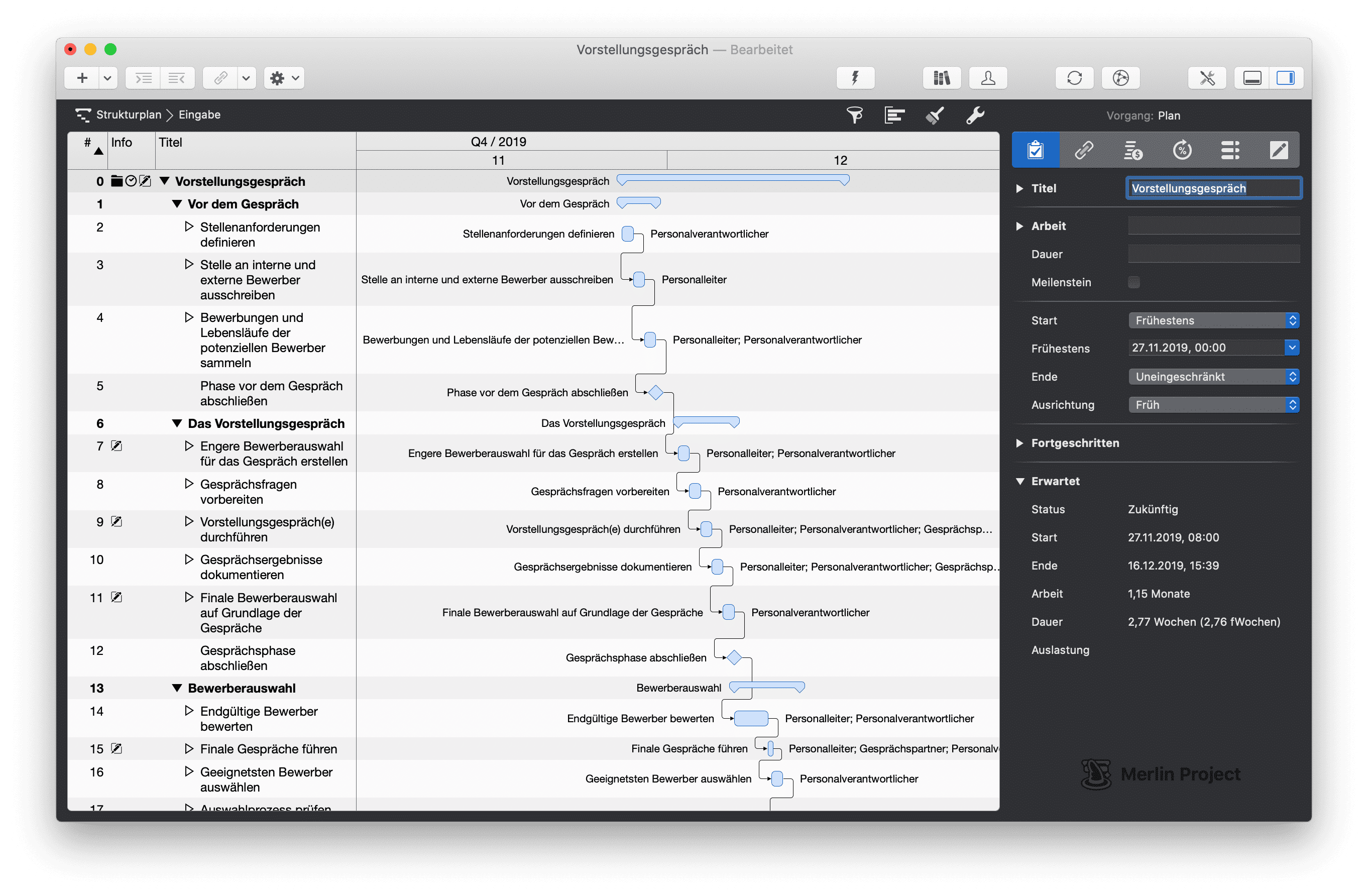The image size is (1368, 896).
Task: Click the Titel text input field
Action: pos(1213,188)
